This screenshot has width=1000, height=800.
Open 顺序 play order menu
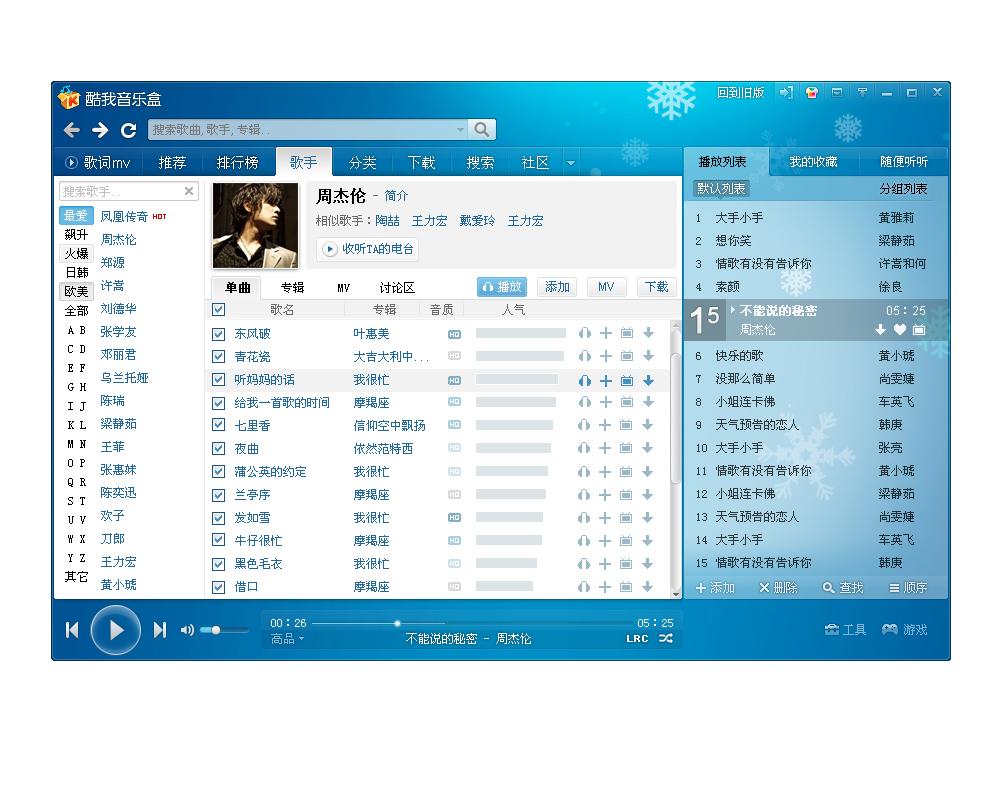pyautogui.click(x=908, y=588)
